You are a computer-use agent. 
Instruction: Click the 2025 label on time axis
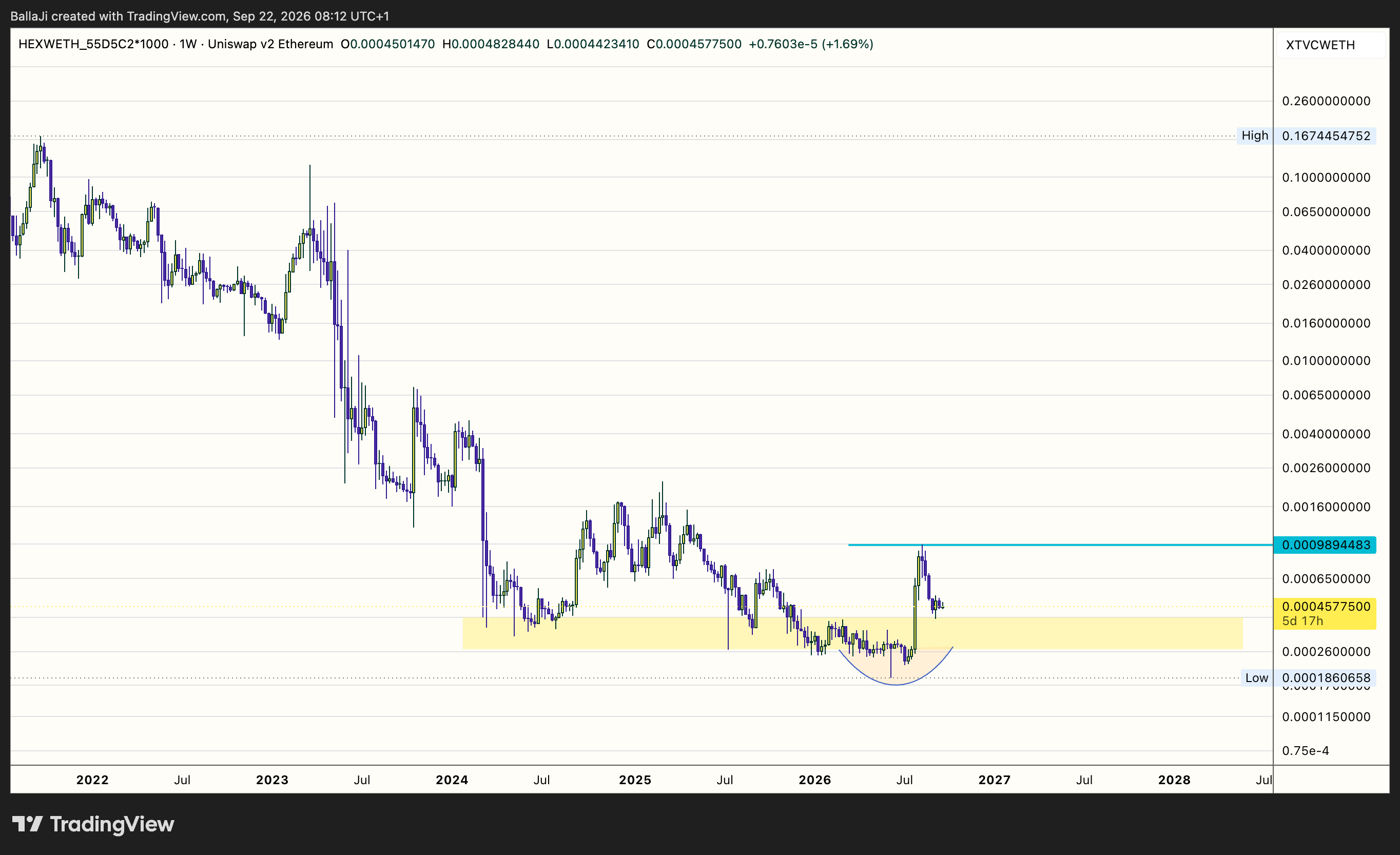coord(635,780)
